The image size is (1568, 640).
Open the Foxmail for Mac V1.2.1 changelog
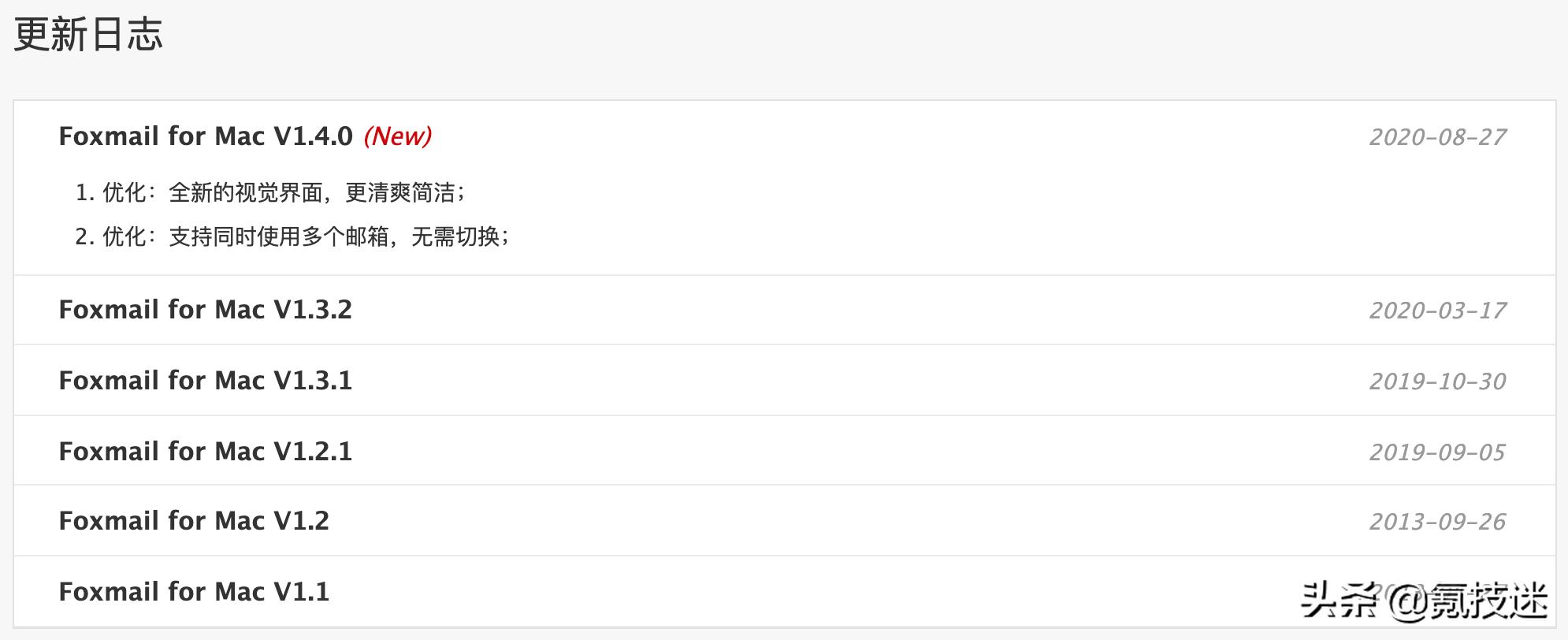(205, 452)
